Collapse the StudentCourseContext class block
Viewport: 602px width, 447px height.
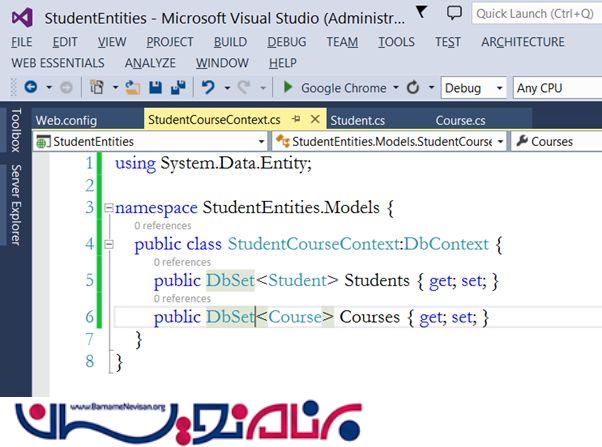[x=107, y=245]
